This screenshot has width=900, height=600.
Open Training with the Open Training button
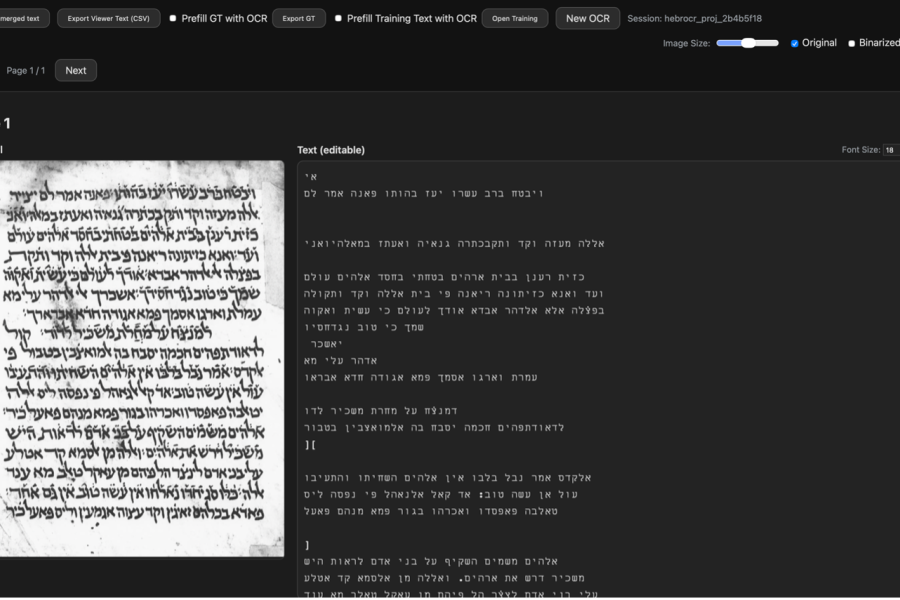pos(515,18)
